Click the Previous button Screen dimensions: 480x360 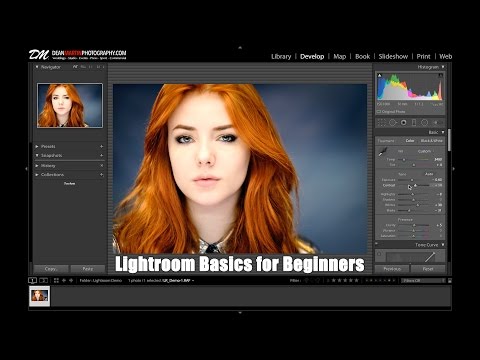[392, 269]
